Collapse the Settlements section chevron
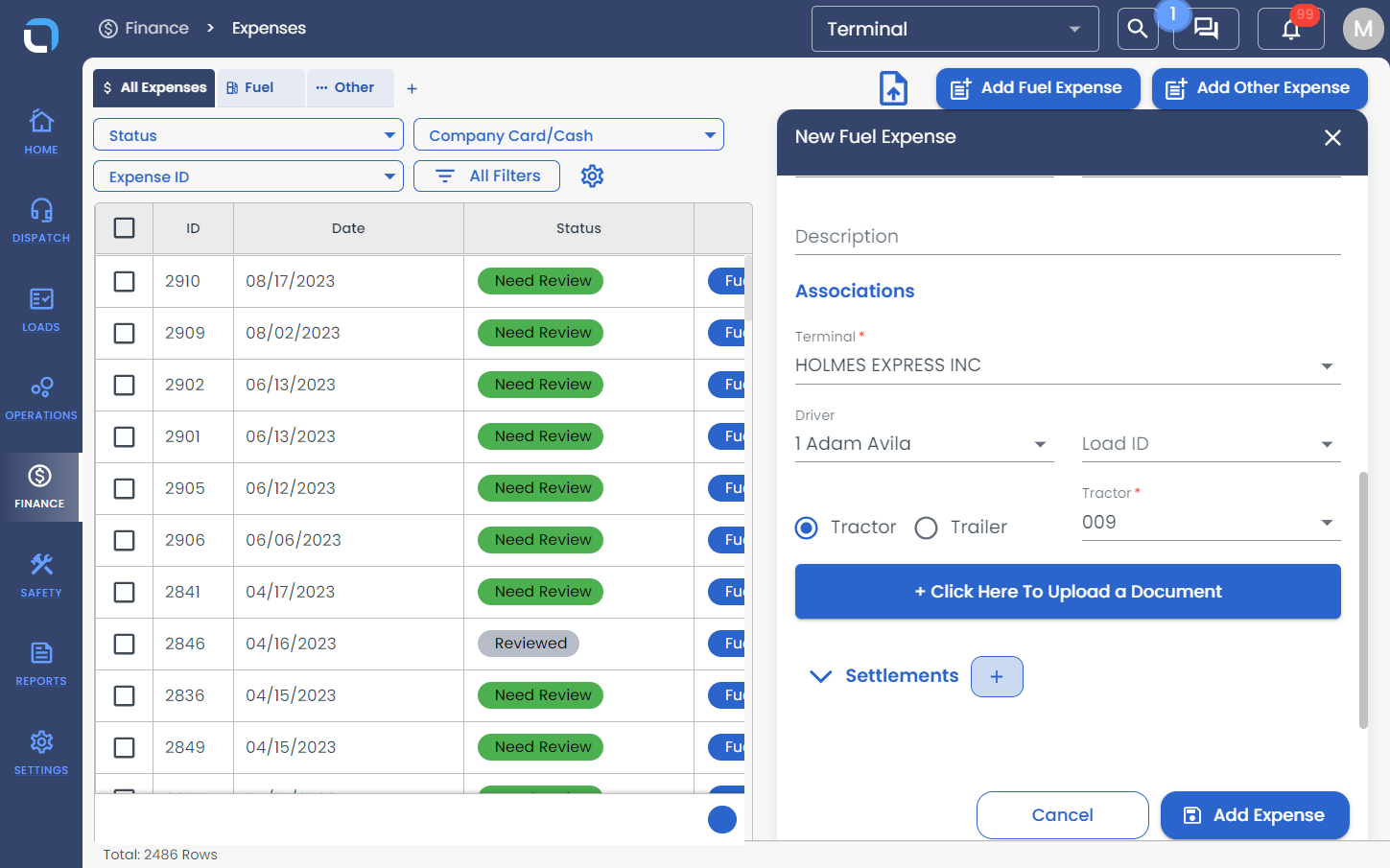Viewport: 1390px width, 868px height. 820,676
